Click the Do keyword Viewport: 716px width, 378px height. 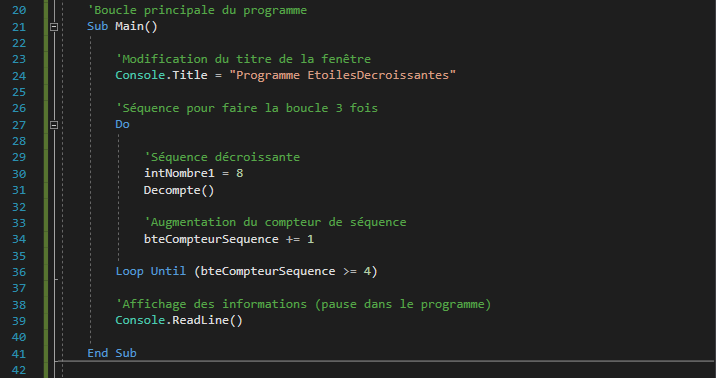point(122,124)
